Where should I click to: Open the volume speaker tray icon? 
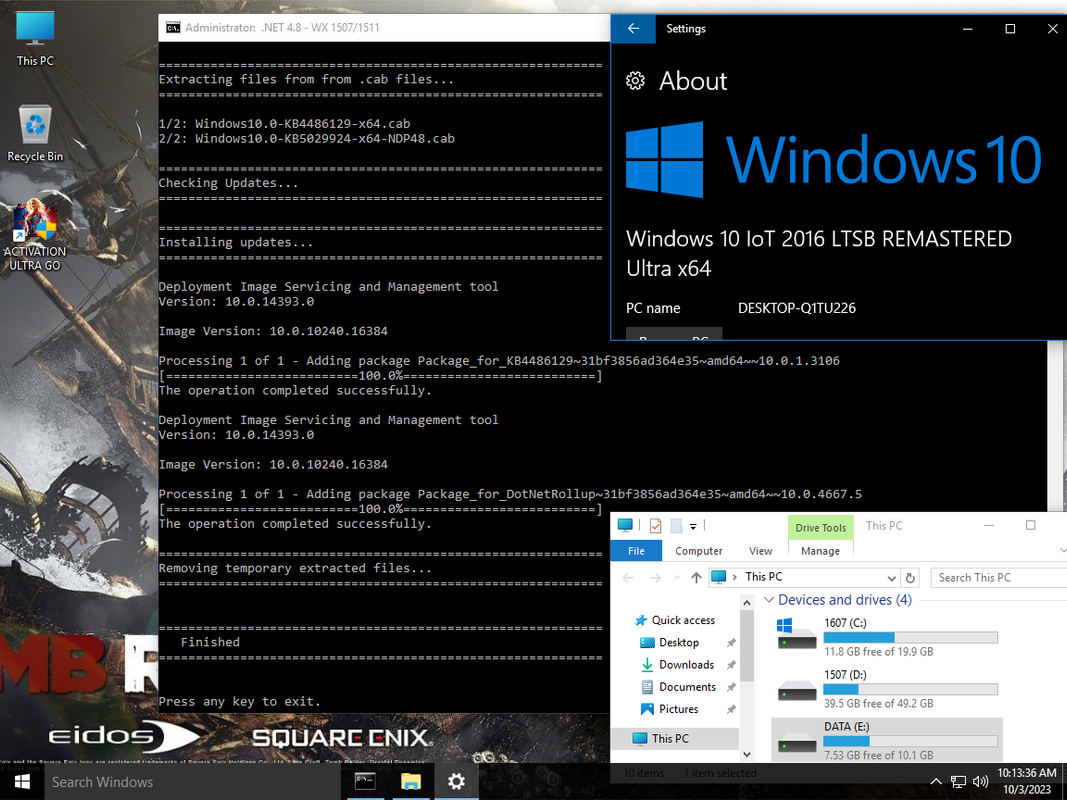pos(980,782)
